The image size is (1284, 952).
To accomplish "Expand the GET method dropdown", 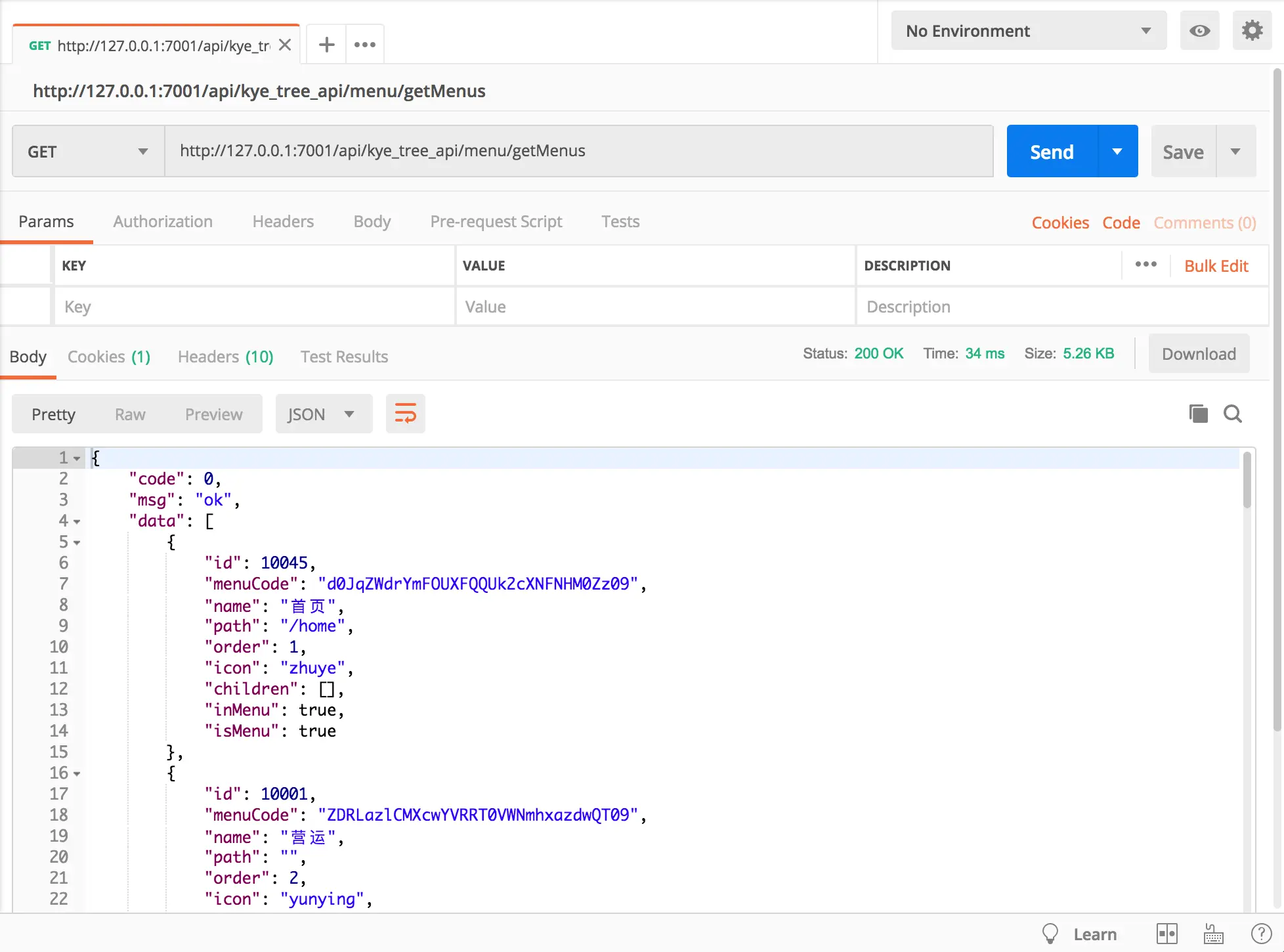I will coord(88,152).
